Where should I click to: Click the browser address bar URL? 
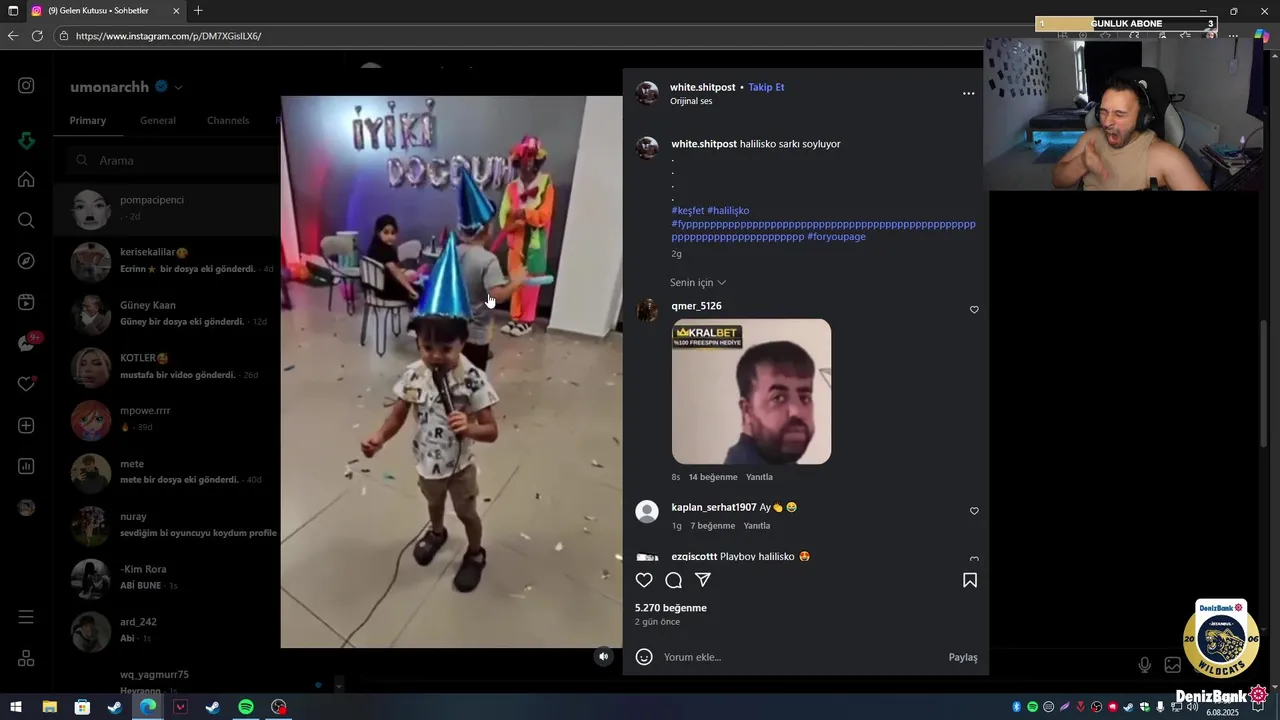click(168, 36)
